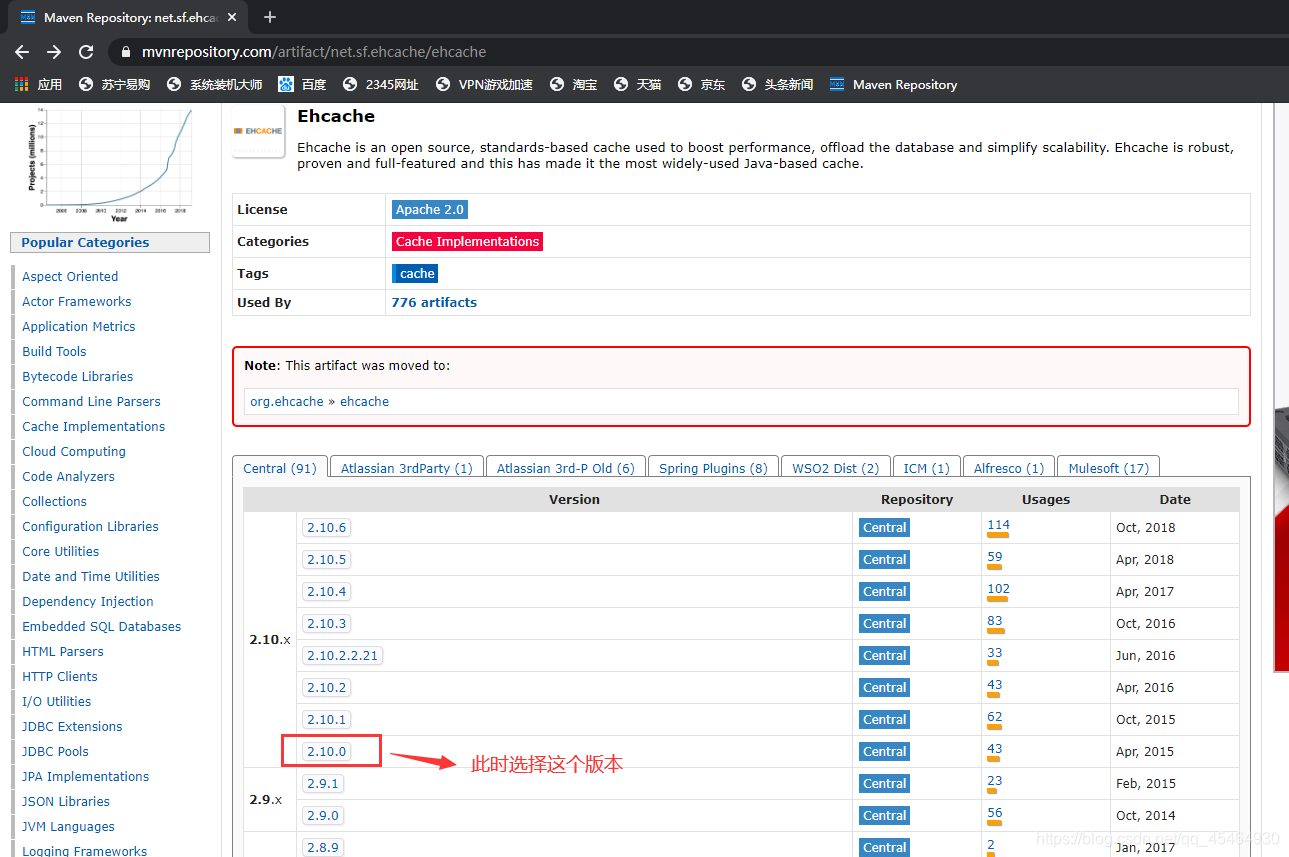Viewport: 1289px width, 857px height.
Task: Open the 114 usages link
Action: click(x=998, y=524)
